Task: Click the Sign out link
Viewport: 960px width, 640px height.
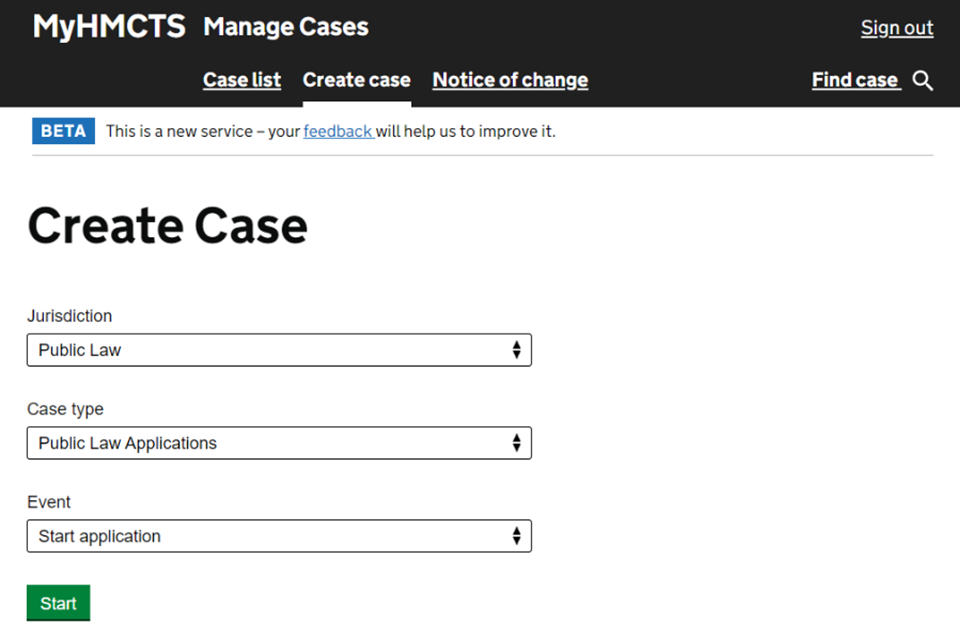Action: pyautogui.click(x=897, y=28)
